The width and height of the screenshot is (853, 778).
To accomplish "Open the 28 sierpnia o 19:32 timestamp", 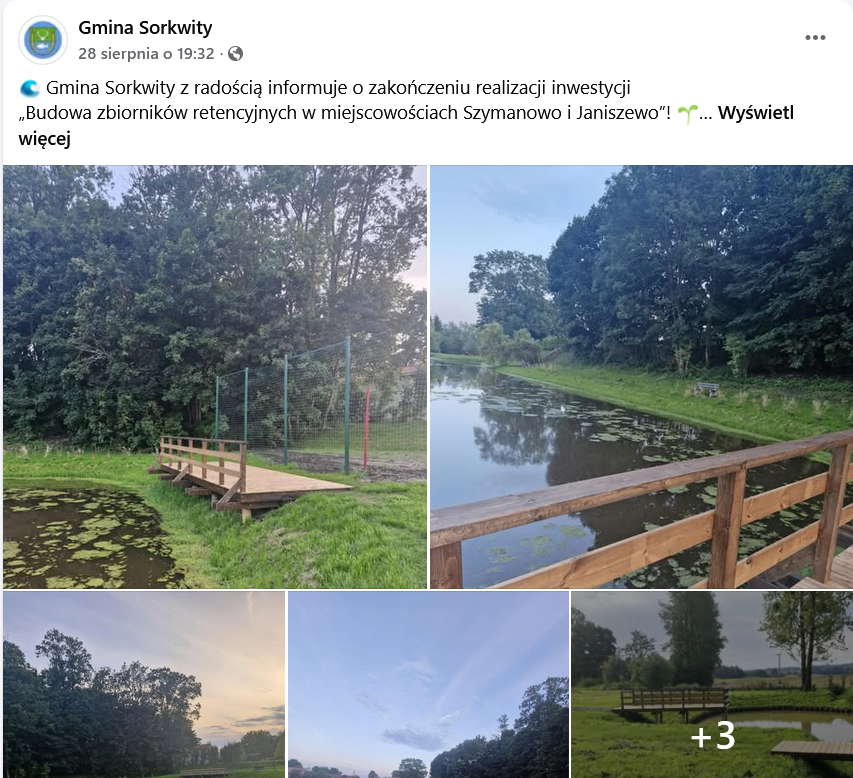I will click(146, 53).
